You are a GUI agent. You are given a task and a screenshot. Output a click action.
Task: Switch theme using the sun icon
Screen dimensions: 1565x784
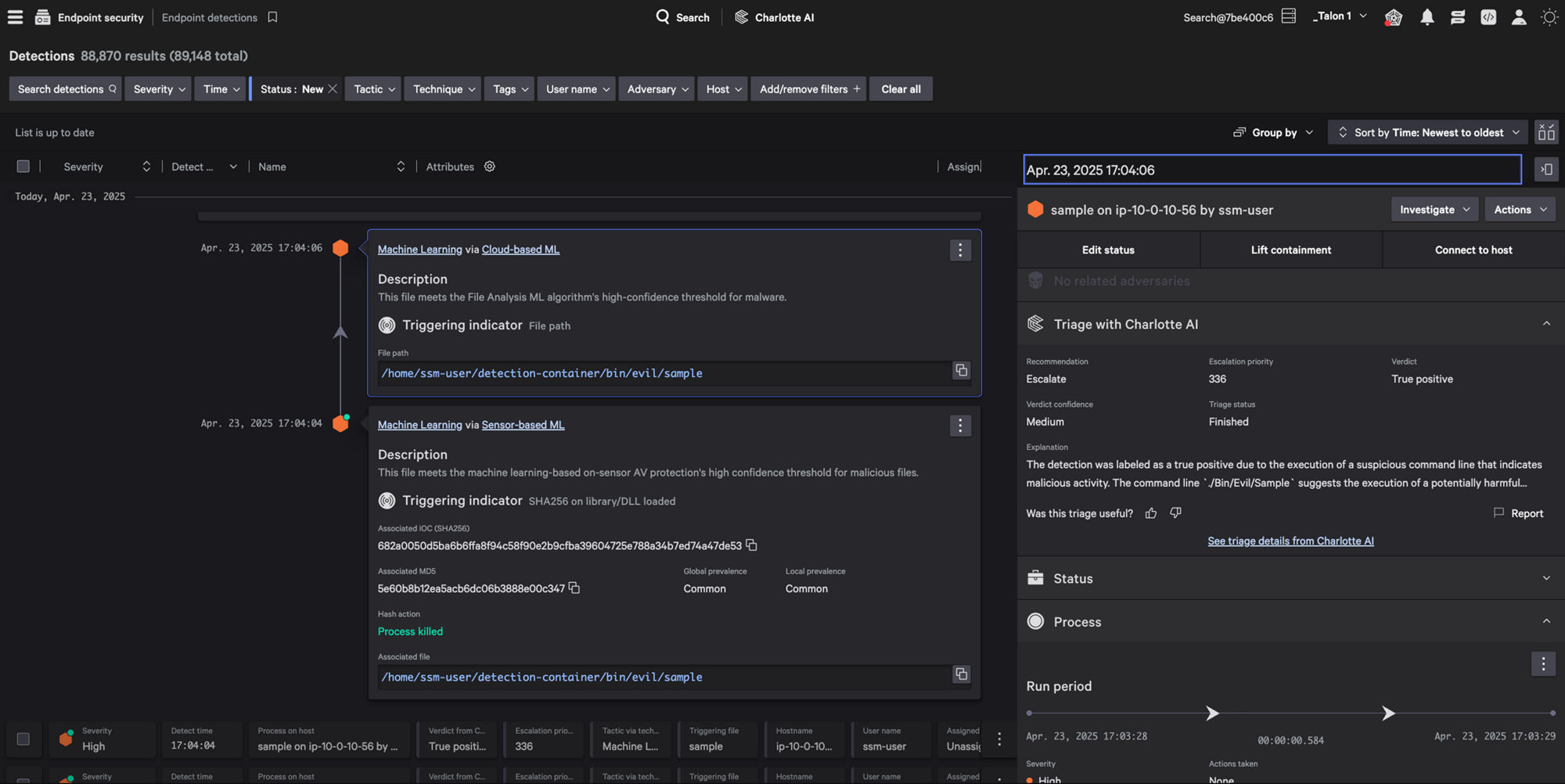(x=1549, y=16)
